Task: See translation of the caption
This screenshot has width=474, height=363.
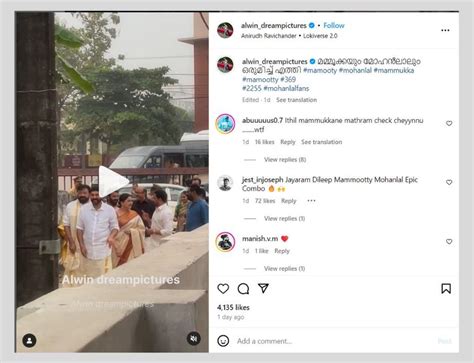Action: point(296,100)
